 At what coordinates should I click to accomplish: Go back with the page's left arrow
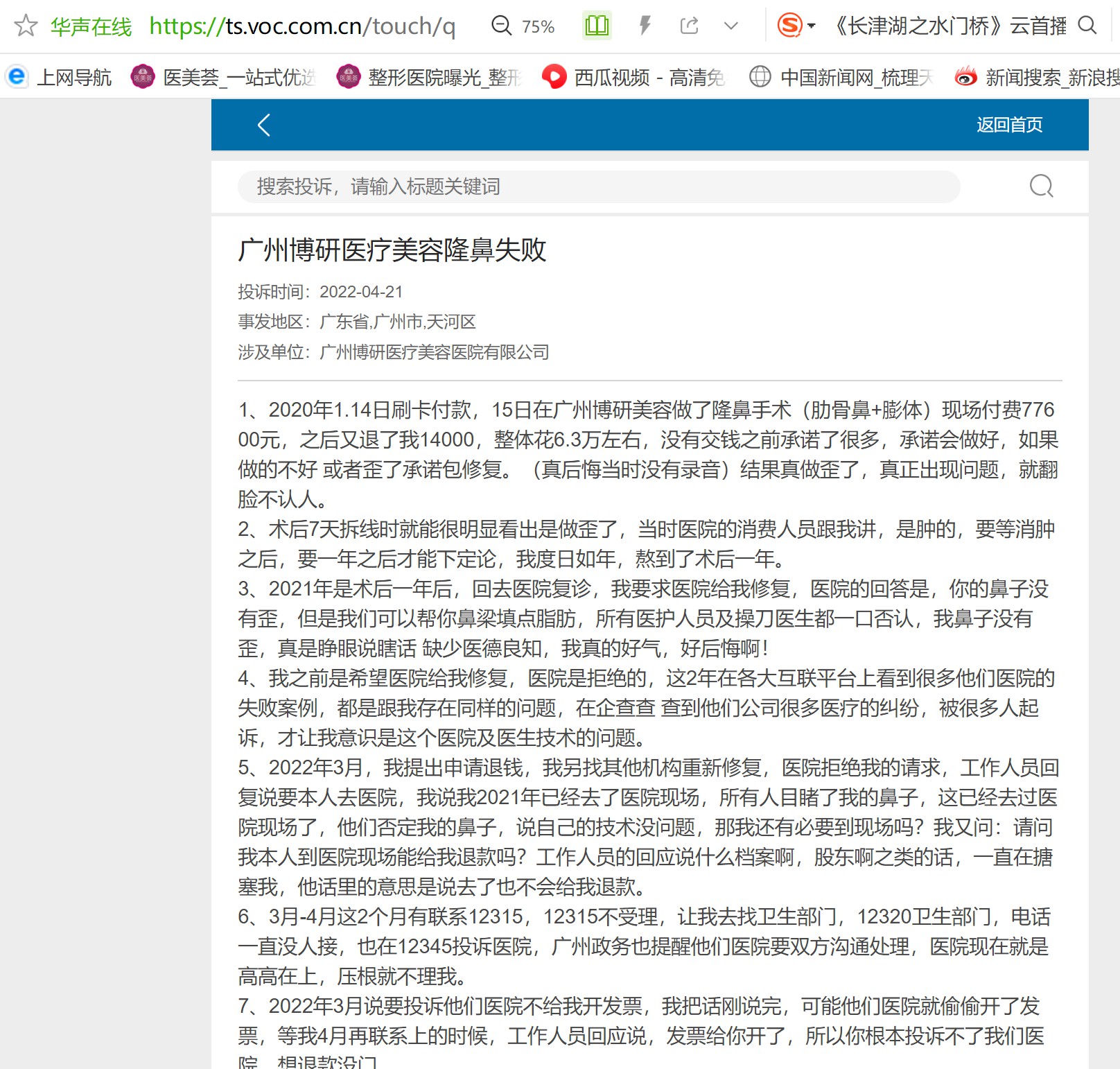click(263, 125)
